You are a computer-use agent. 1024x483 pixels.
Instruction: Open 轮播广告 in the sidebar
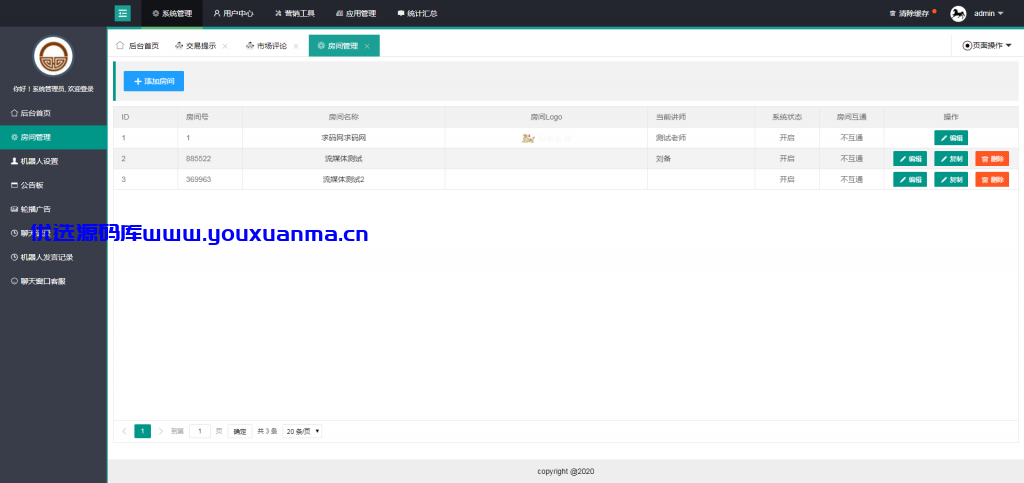coord(54,209)
